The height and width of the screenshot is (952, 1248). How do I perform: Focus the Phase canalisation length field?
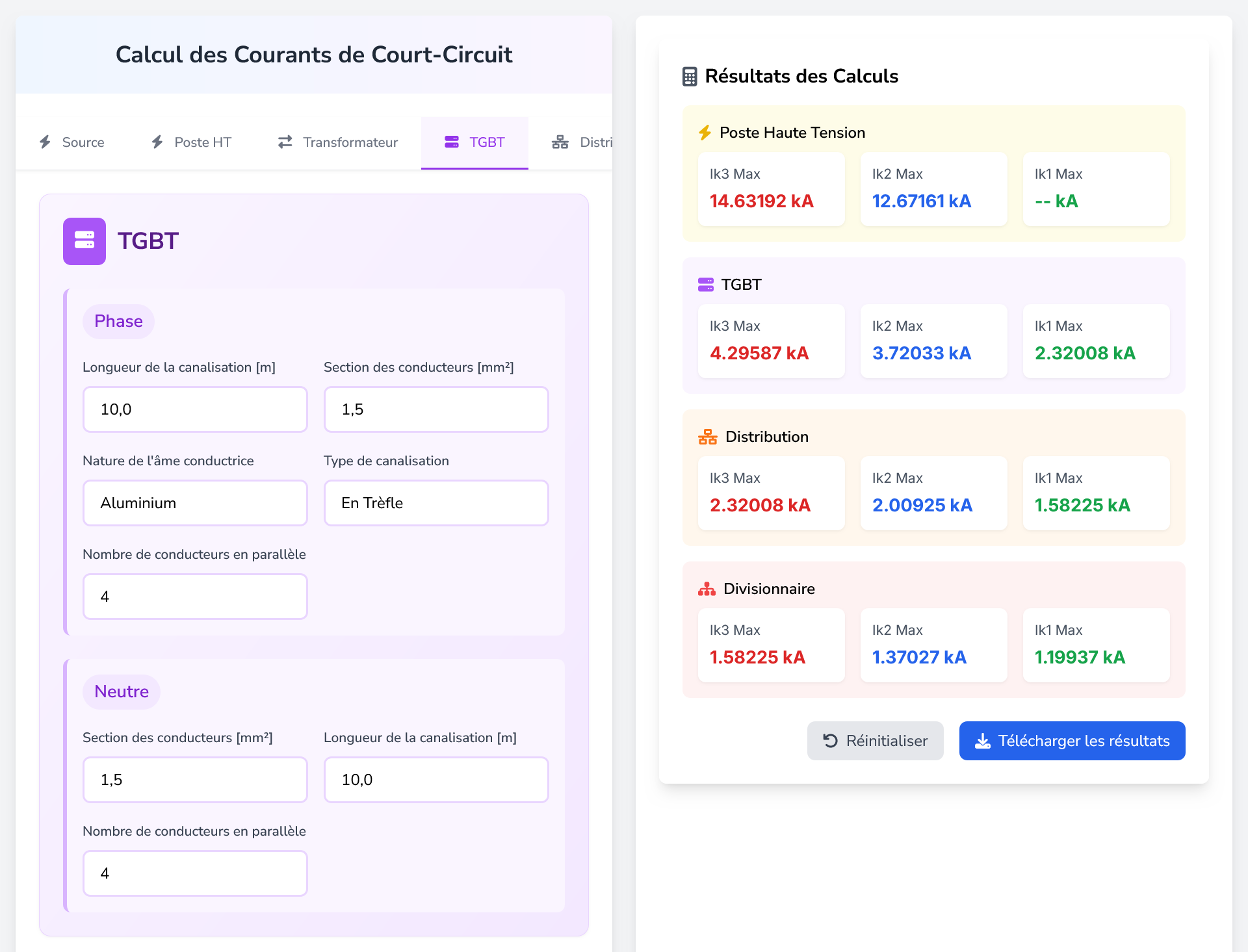(195, 409)
